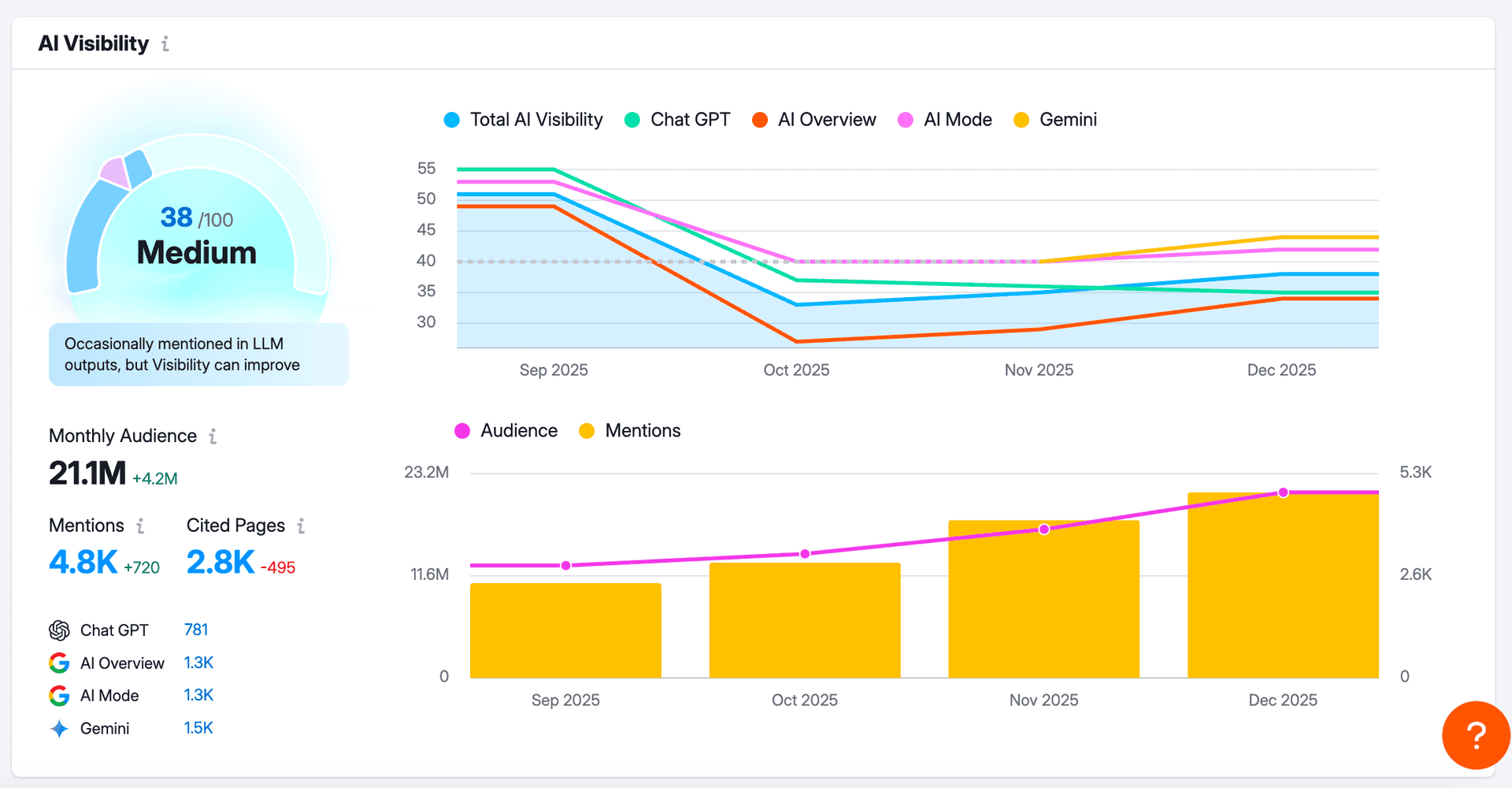Toggle Audience series in lower chart legend
Screen dimensions: 1512x788
(506, 431)
